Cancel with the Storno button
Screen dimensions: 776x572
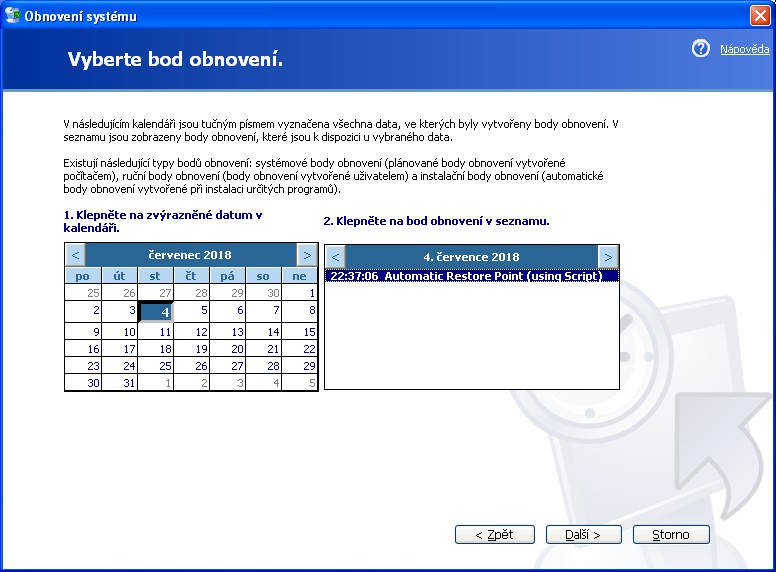[x=671, y=534]
